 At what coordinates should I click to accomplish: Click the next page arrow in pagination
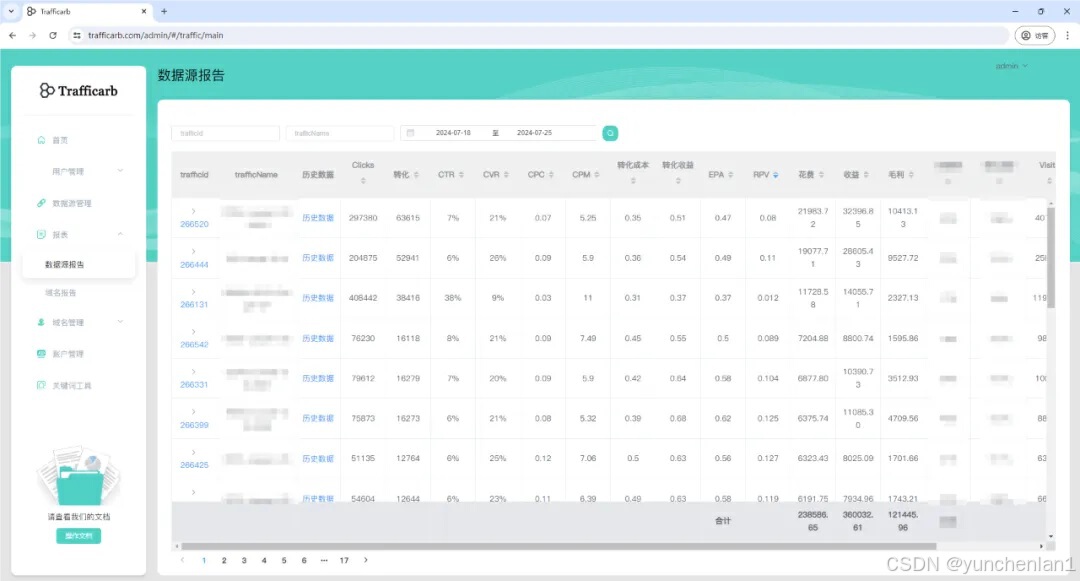coord(366,560)
